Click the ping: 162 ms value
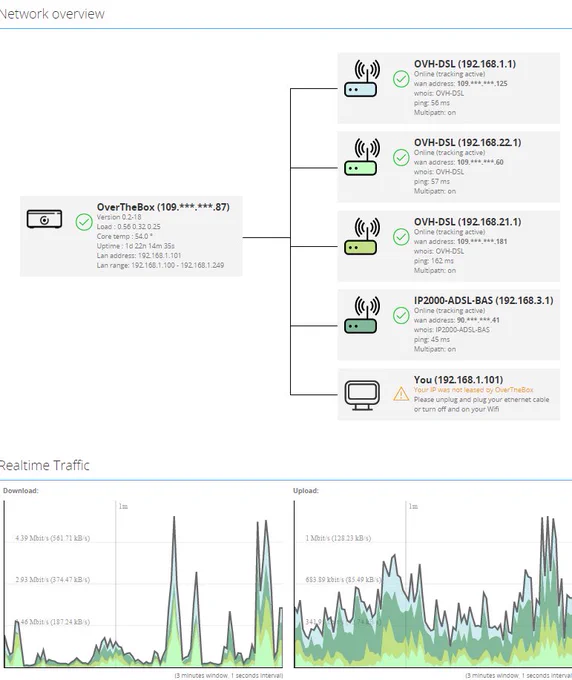The height and width of the screenshot is (680, 572). [x=434, y=261]
